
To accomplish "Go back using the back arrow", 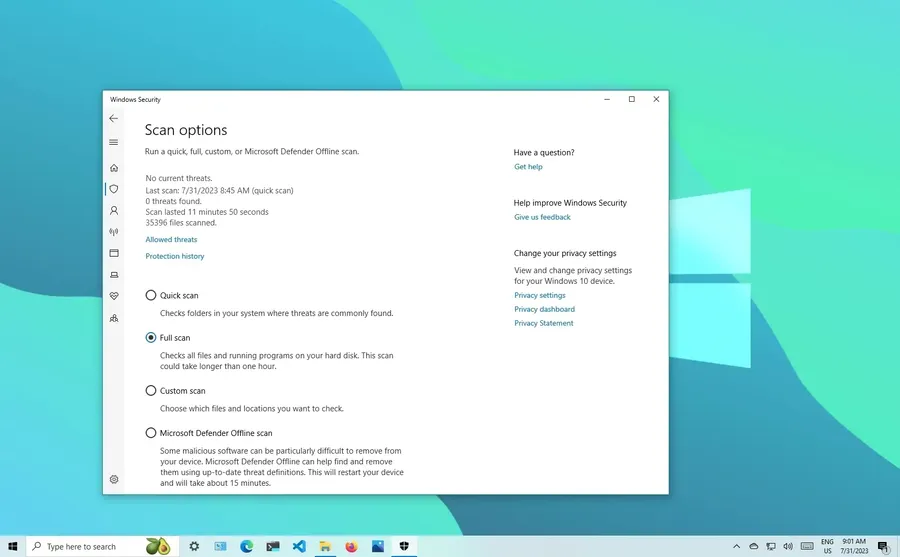I will click(x=114, y=118).
